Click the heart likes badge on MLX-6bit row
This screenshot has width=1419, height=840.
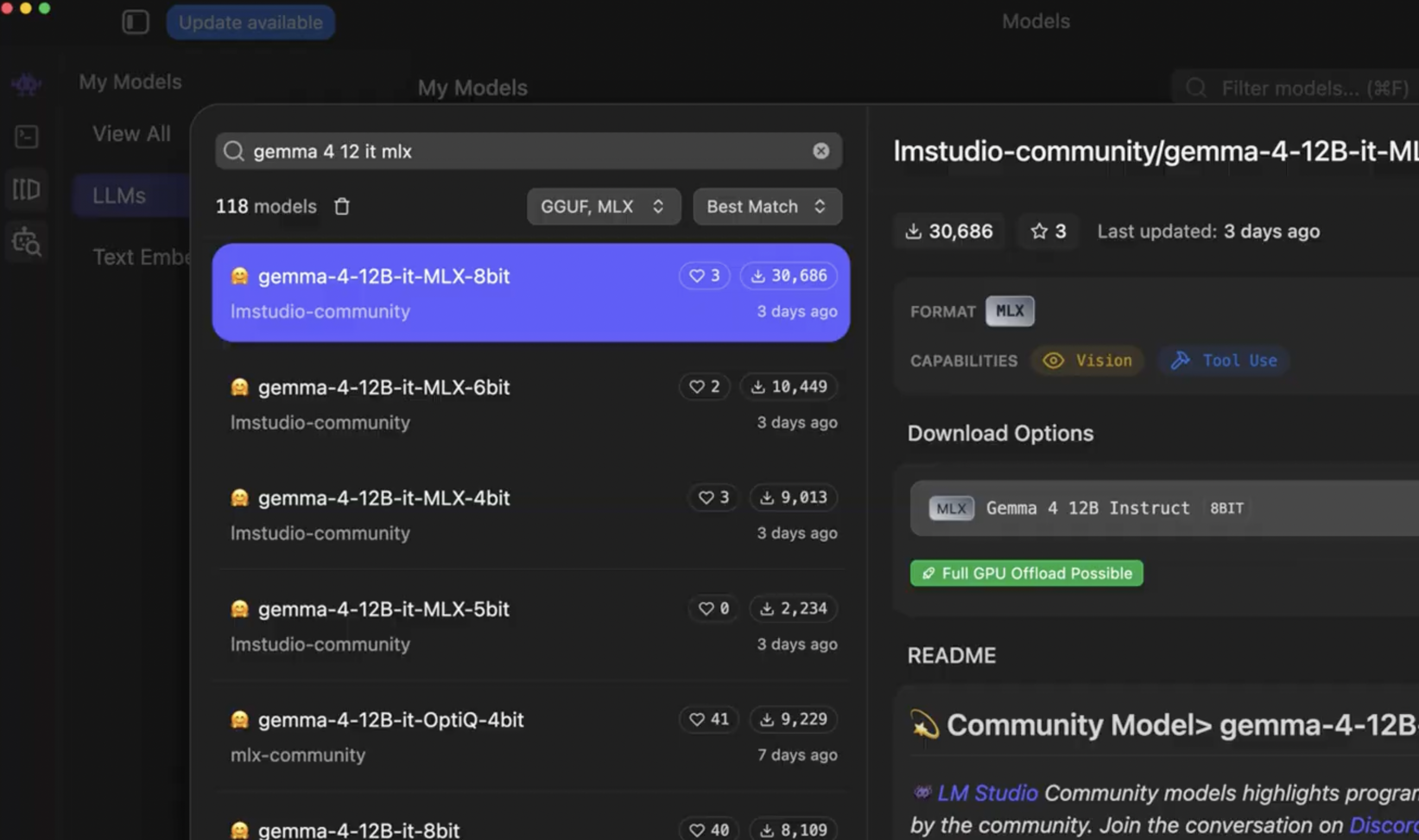[x=705, y=386]
